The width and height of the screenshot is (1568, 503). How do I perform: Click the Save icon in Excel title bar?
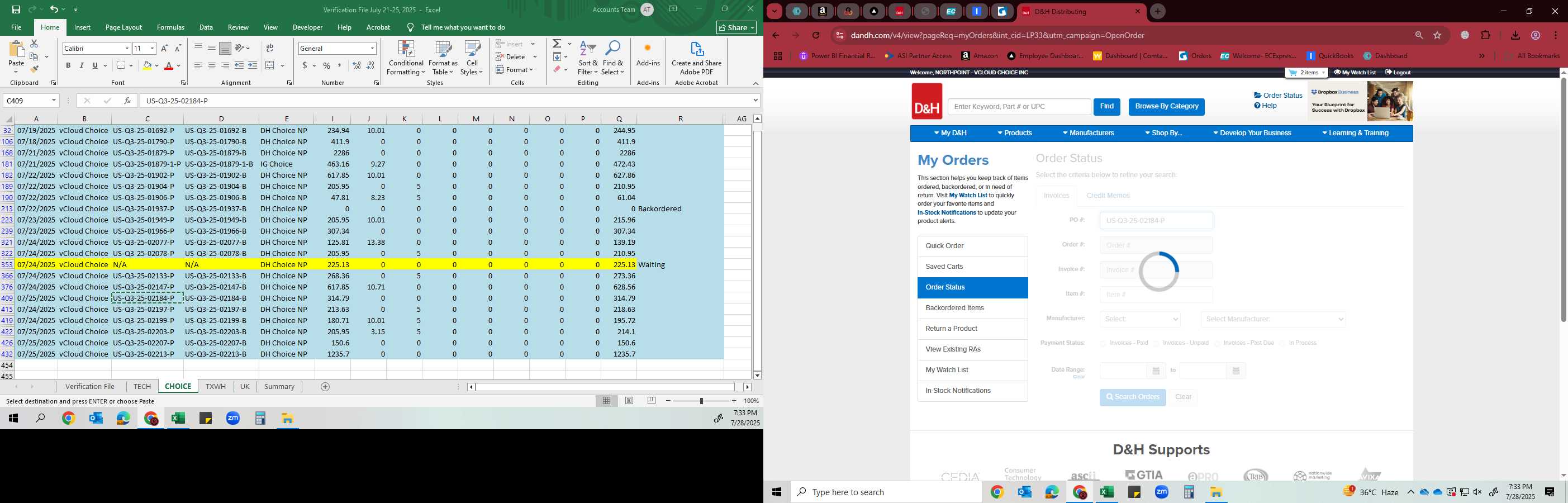(16, 10)
